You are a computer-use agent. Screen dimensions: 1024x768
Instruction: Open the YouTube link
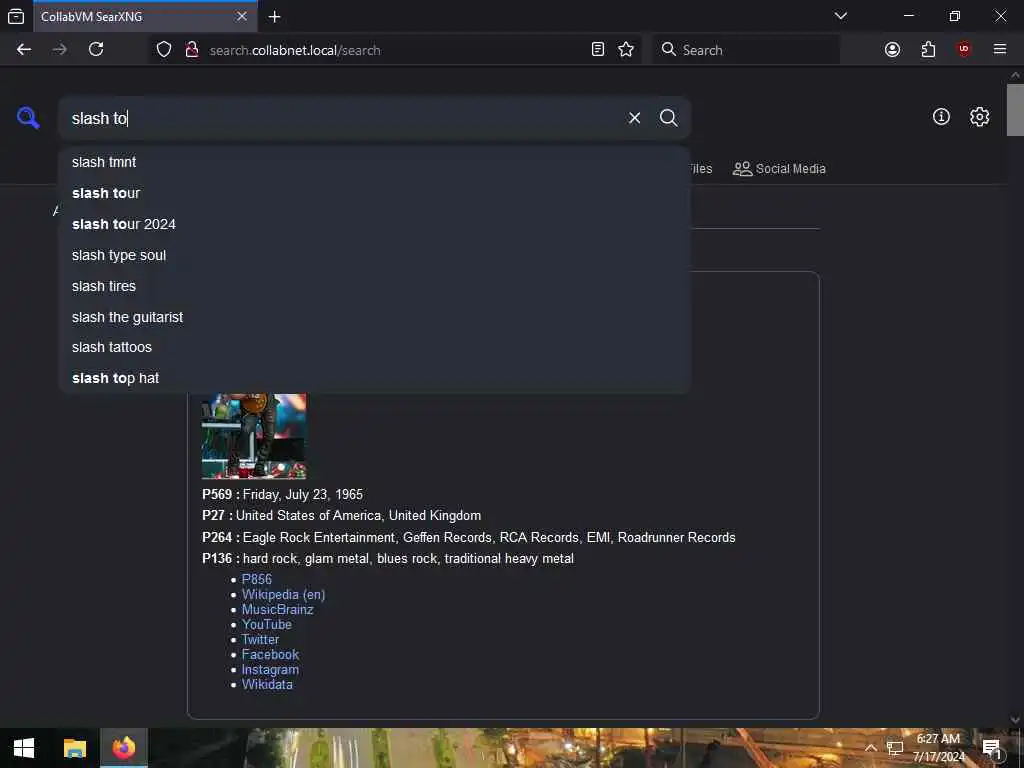266,624
